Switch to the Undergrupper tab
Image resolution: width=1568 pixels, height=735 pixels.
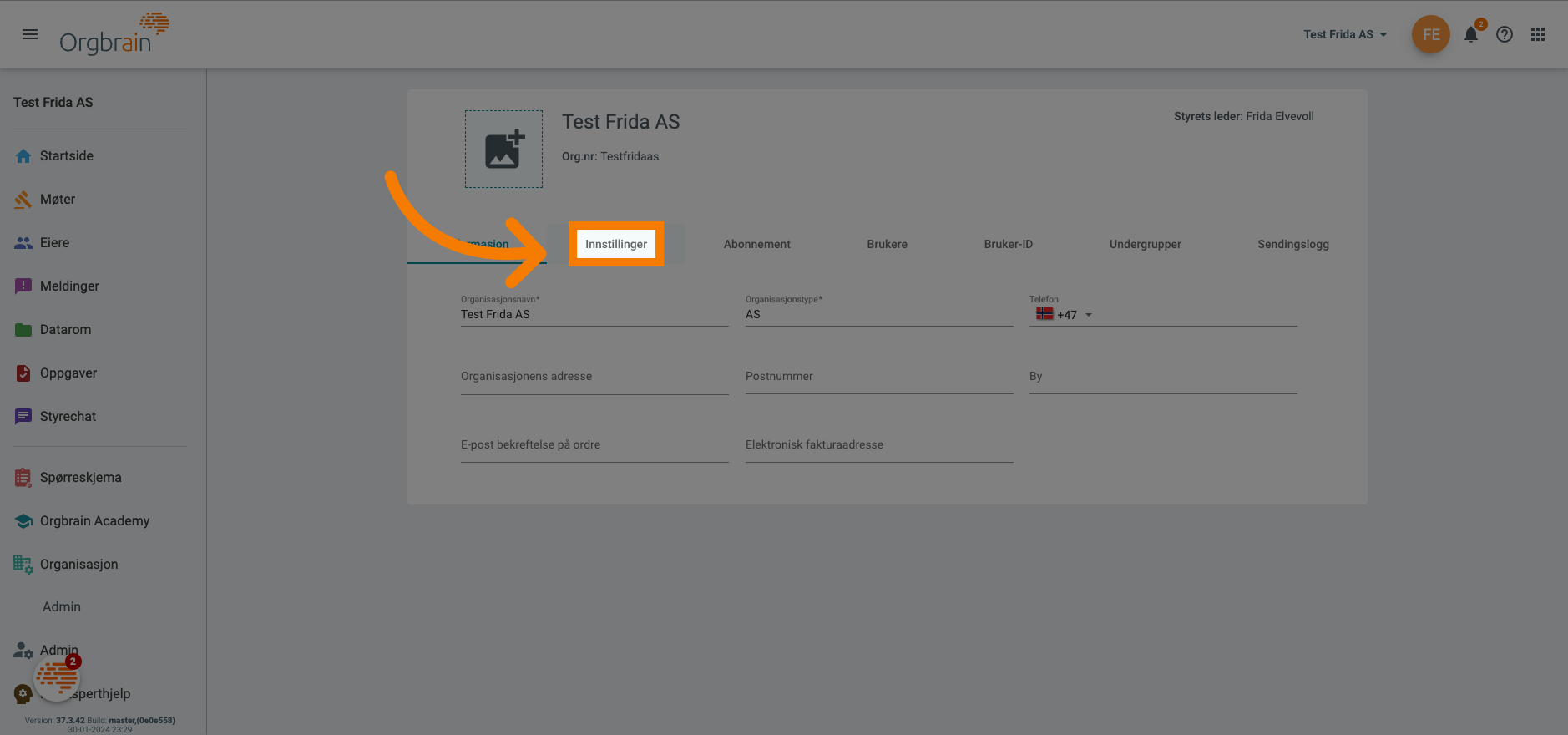1145,244
